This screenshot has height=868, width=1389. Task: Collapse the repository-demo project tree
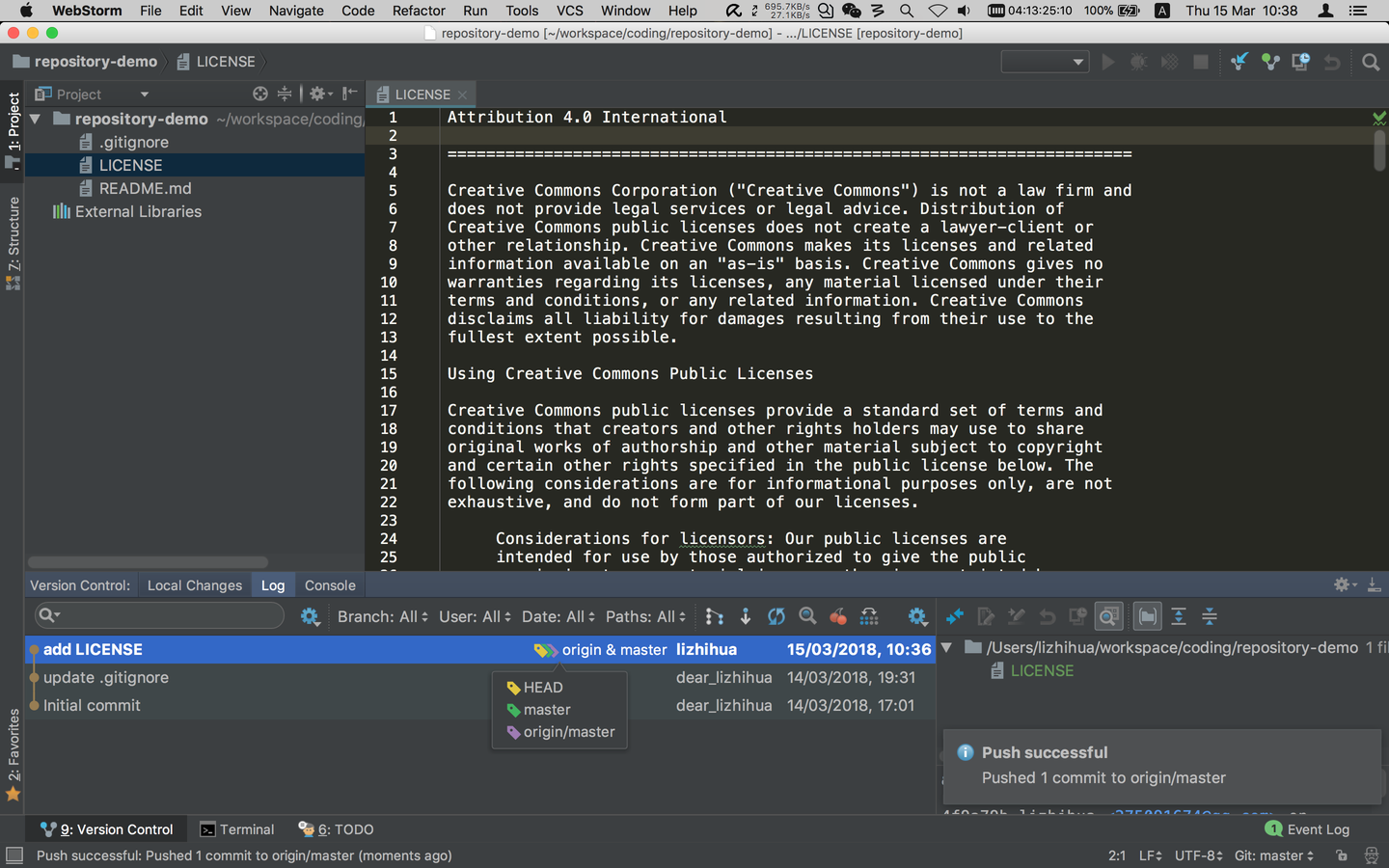pyautogui.click(x=36, y=119)
